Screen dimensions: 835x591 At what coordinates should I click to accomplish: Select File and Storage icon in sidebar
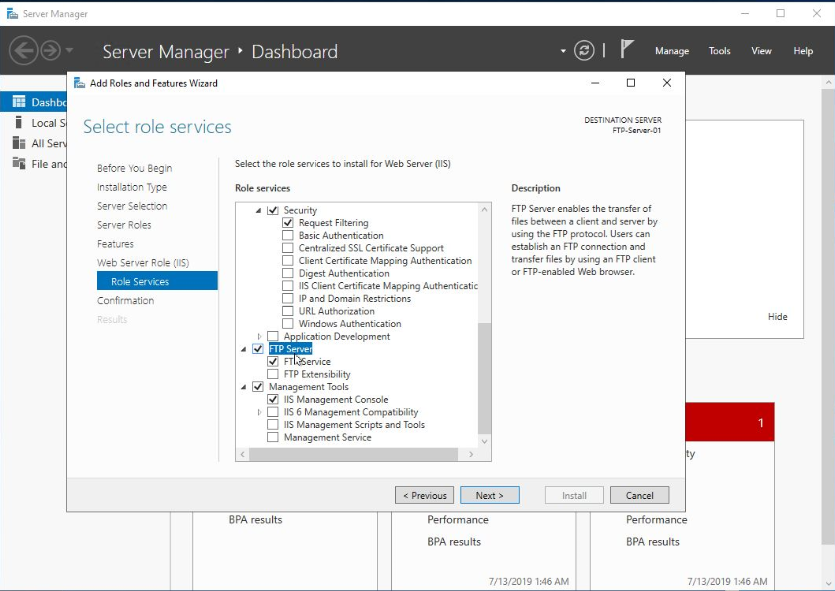click(x=19, y=163)
